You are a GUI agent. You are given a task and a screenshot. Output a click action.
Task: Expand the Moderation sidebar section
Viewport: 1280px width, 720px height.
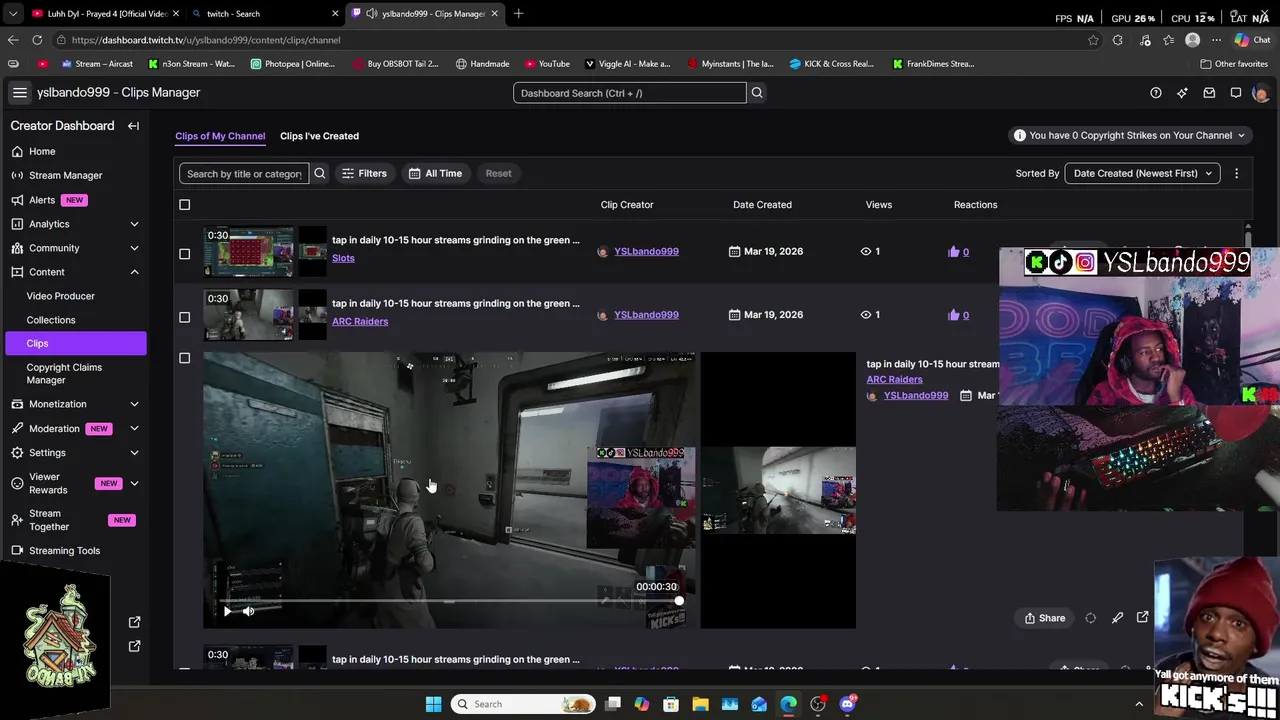point(134,428)
